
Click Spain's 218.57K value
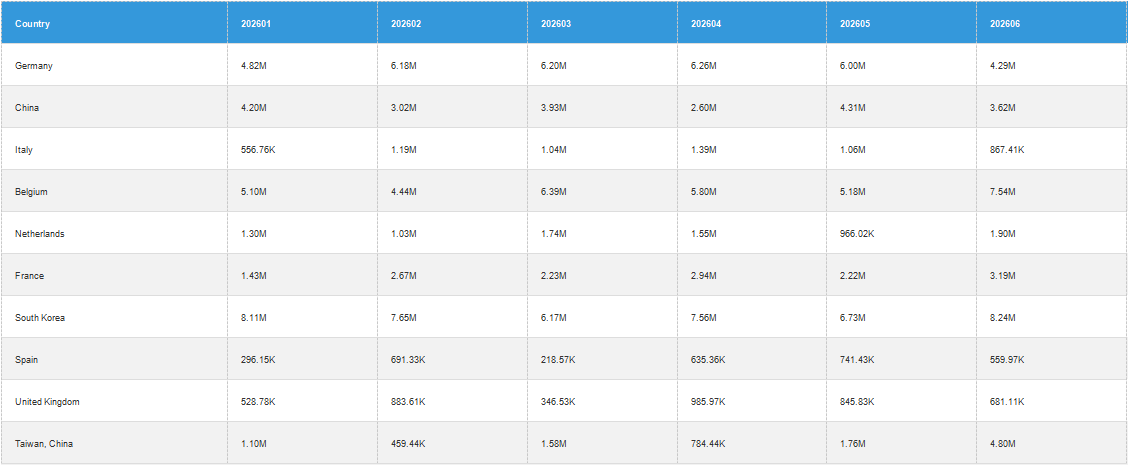[558, 359]
